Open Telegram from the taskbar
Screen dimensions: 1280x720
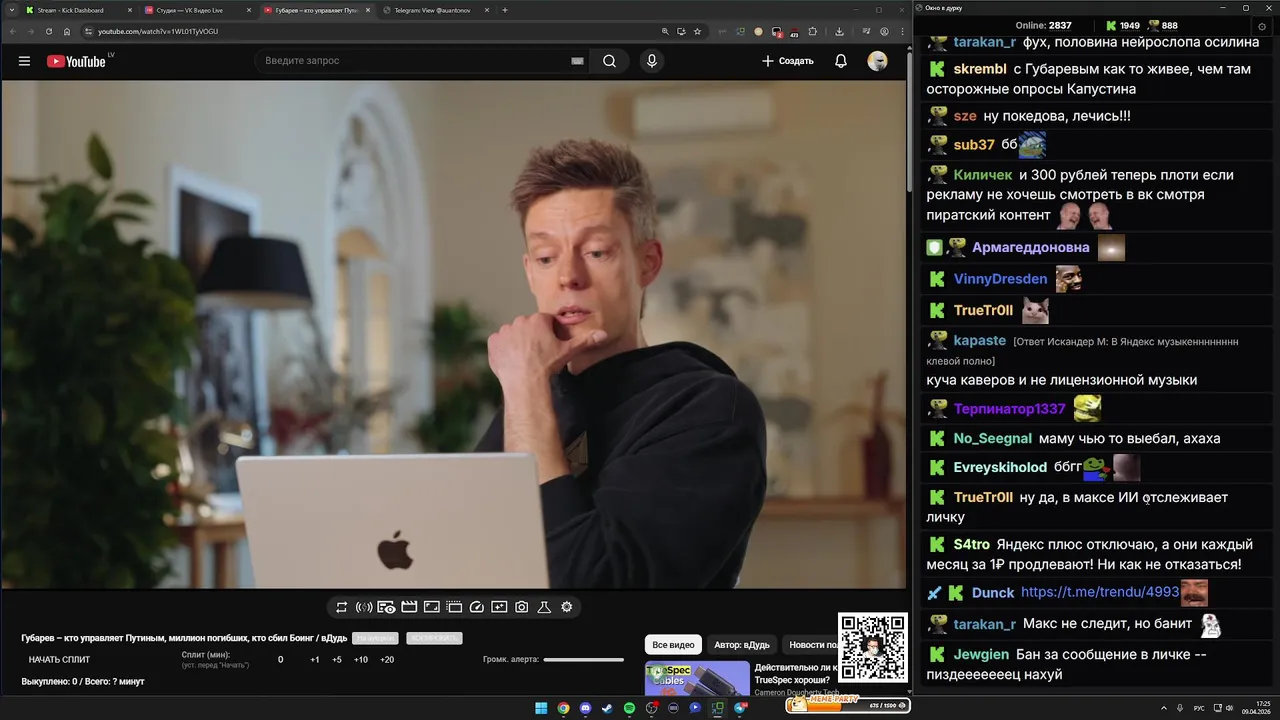click(x=739, y=708)
